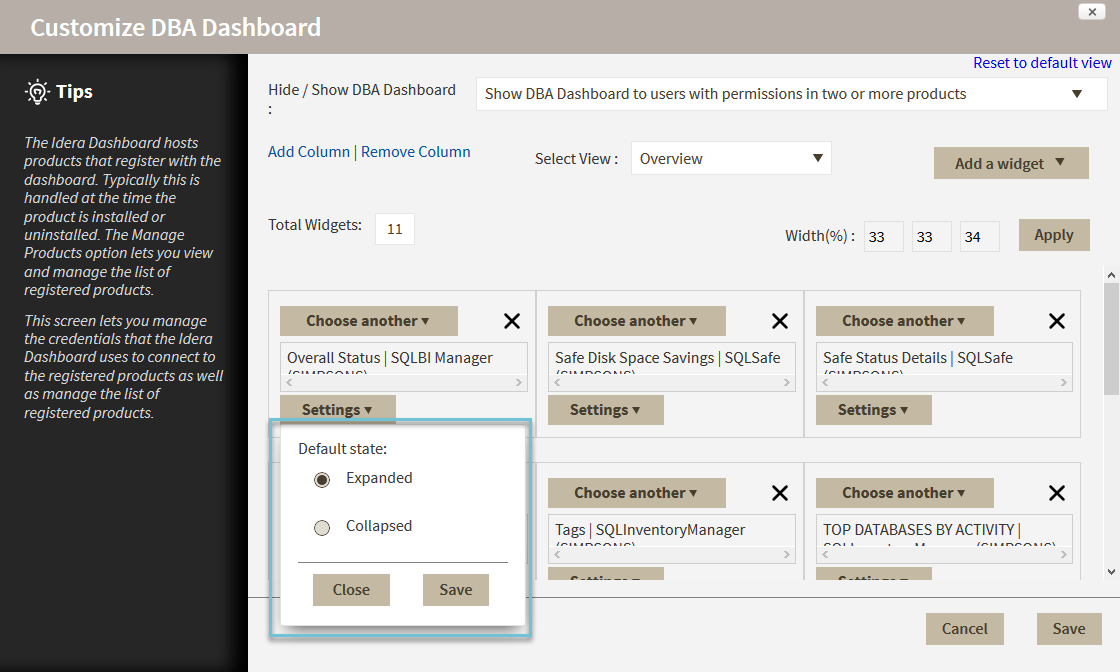The width and height of the screenshot is (1120, 672).
Task: Remove the TOP DATABASES BY ACTIVITY widget
Action: pyautogui.click(x=1056, y=493)
